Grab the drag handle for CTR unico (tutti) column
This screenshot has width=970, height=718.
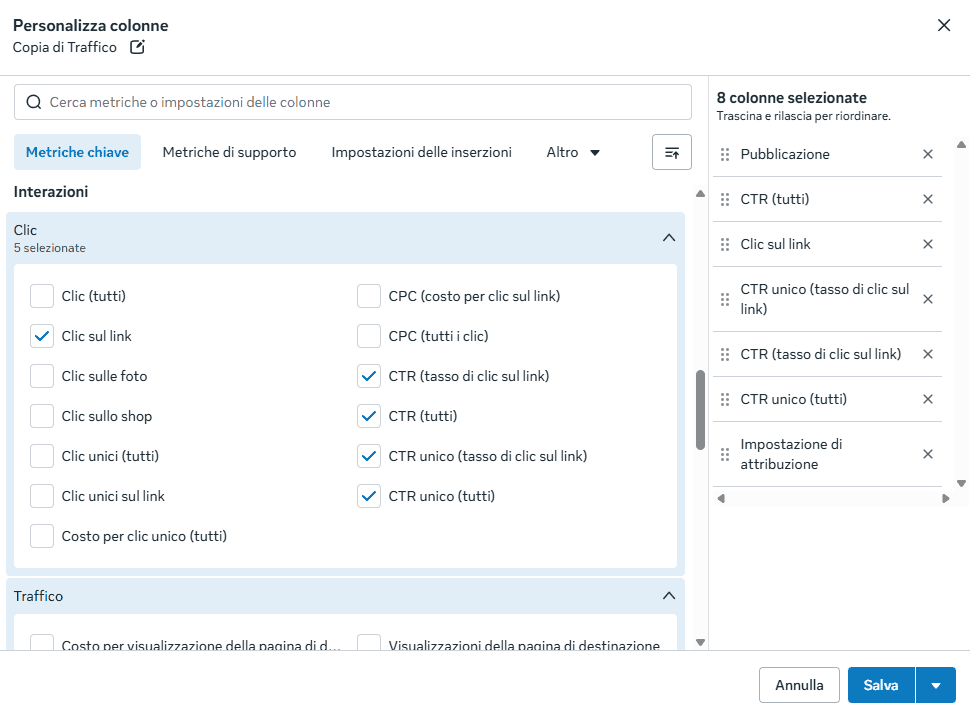point(725,400)
